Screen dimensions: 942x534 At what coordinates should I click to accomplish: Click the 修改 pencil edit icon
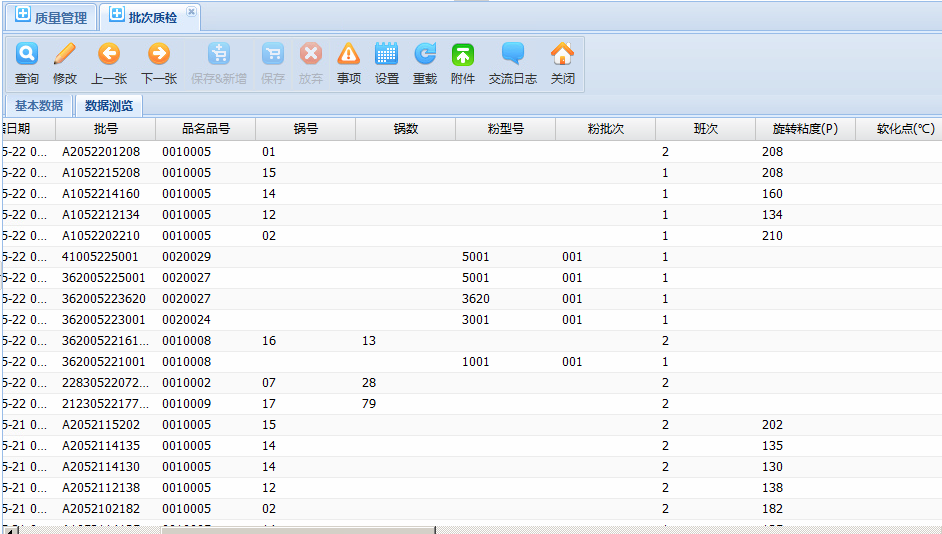[x=65, y=55]
